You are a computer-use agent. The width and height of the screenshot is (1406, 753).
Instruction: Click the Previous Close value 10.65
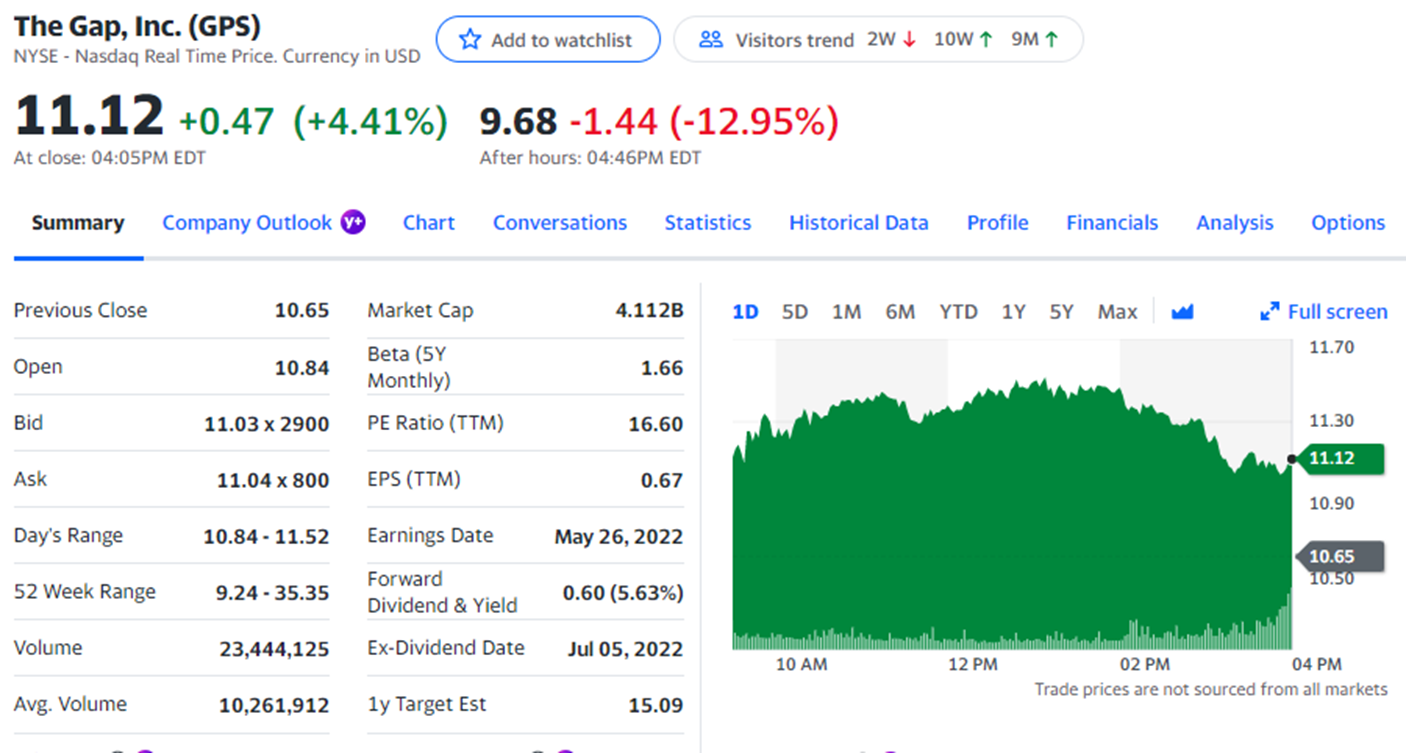302,310
